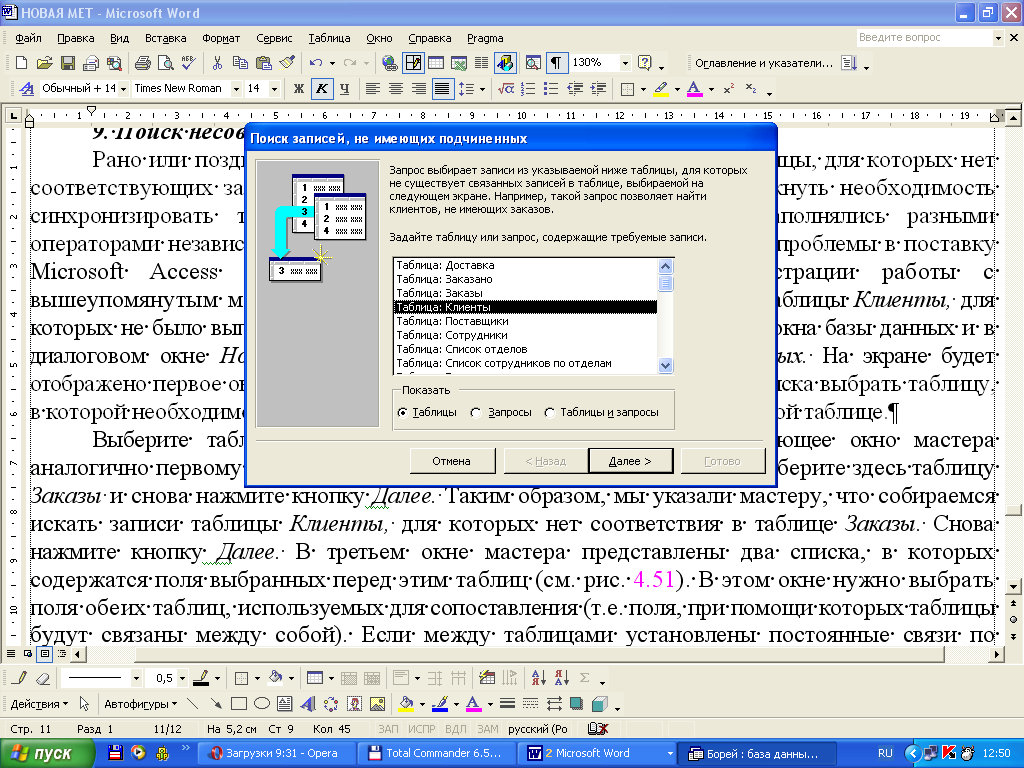
Task: Toggle underline formatting (Ч)
Action: coord(344,88)
